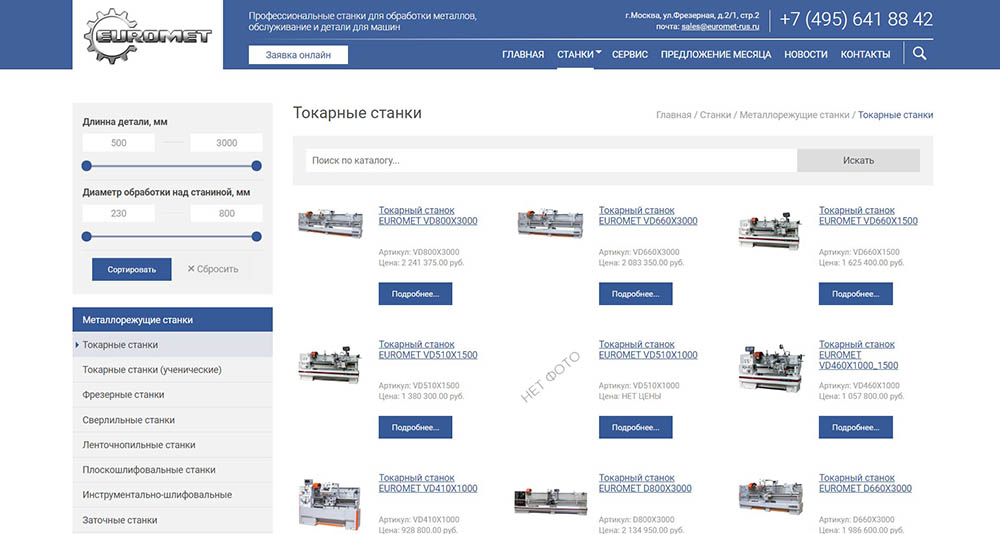Click Металлорежущие станки breadcrumb link

pos(794,115)
